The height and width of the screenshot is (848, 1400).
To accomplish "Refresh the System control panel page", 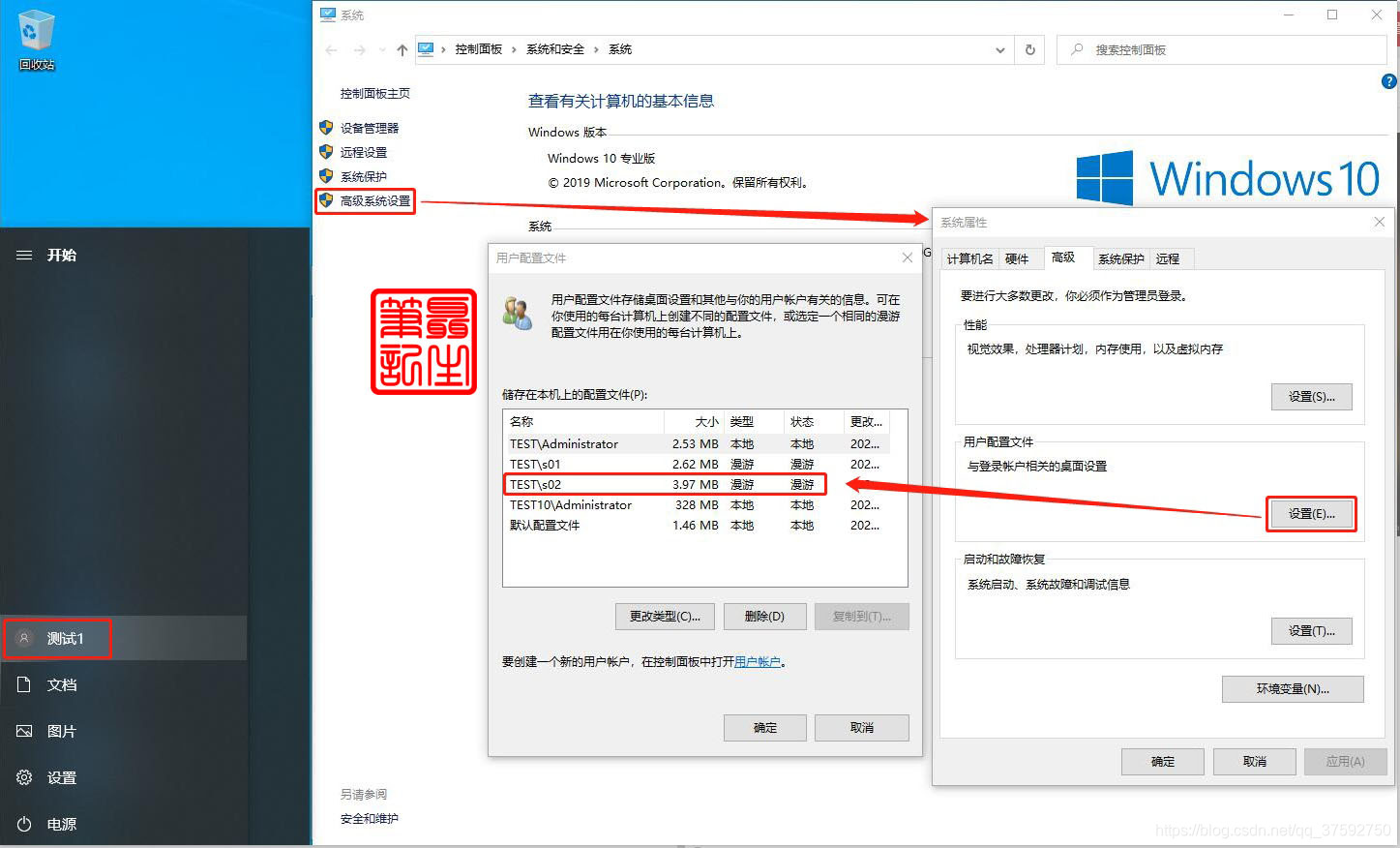I will (1030, 49).
